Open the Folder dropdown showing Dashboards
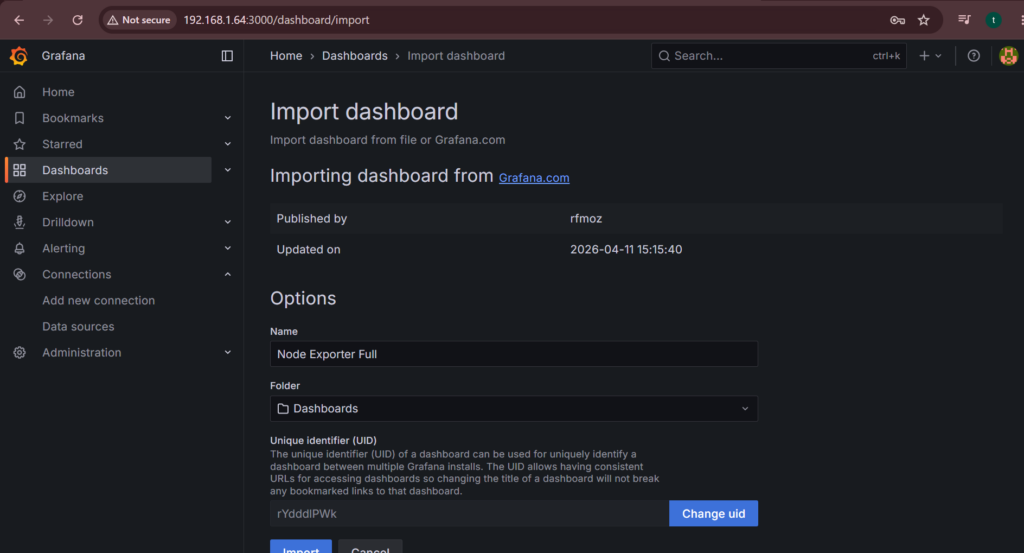This screenshot has height=553, width=1024. [x=514, y=409]
